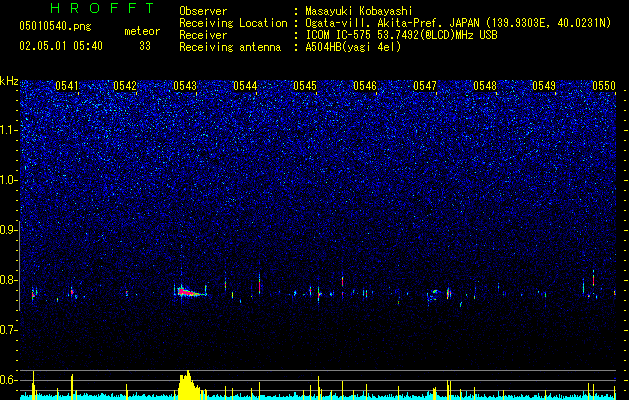Click the Receiver label

click(x=203, y=35)
